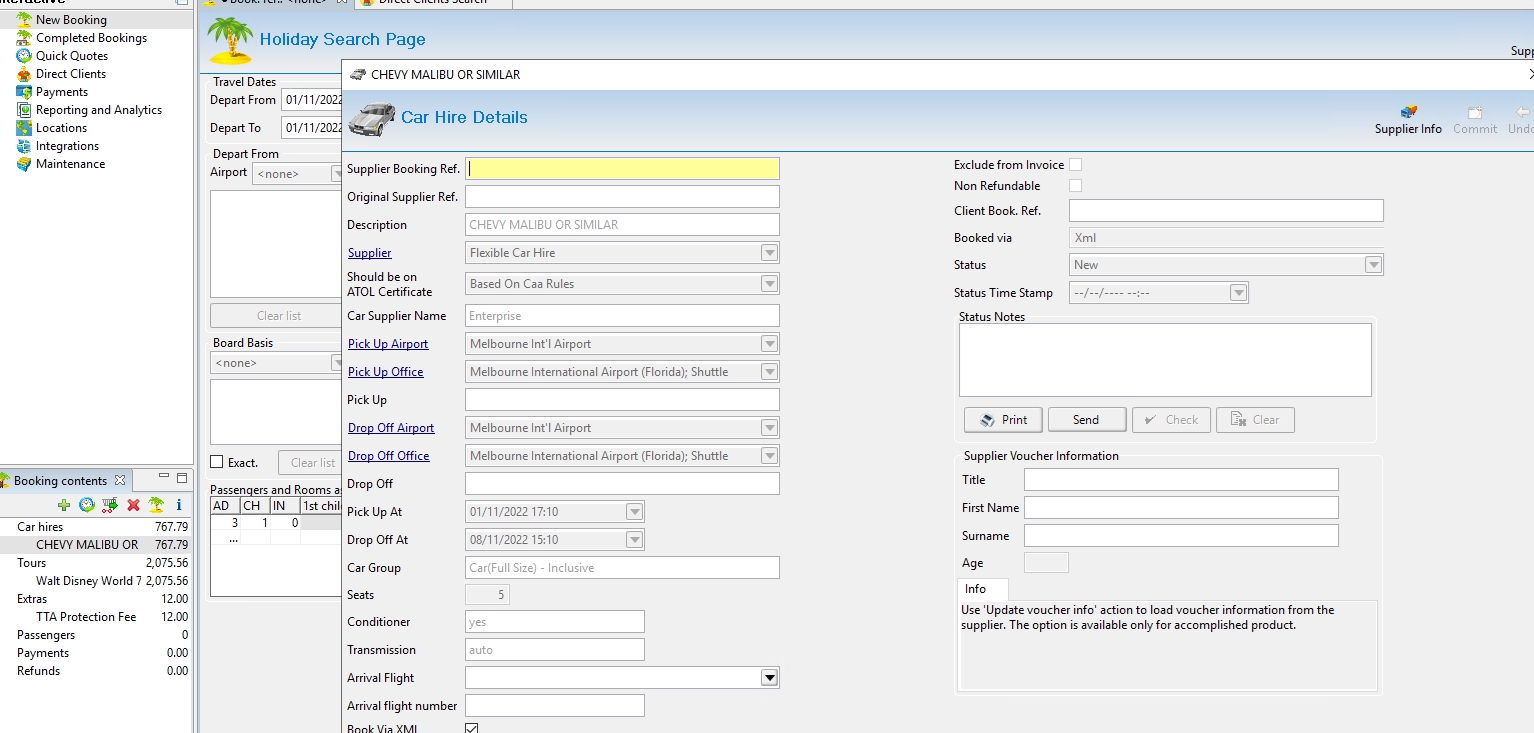Follow the Pick Up Office link
Screen dimensions: 1534x733
pos(385,372)
